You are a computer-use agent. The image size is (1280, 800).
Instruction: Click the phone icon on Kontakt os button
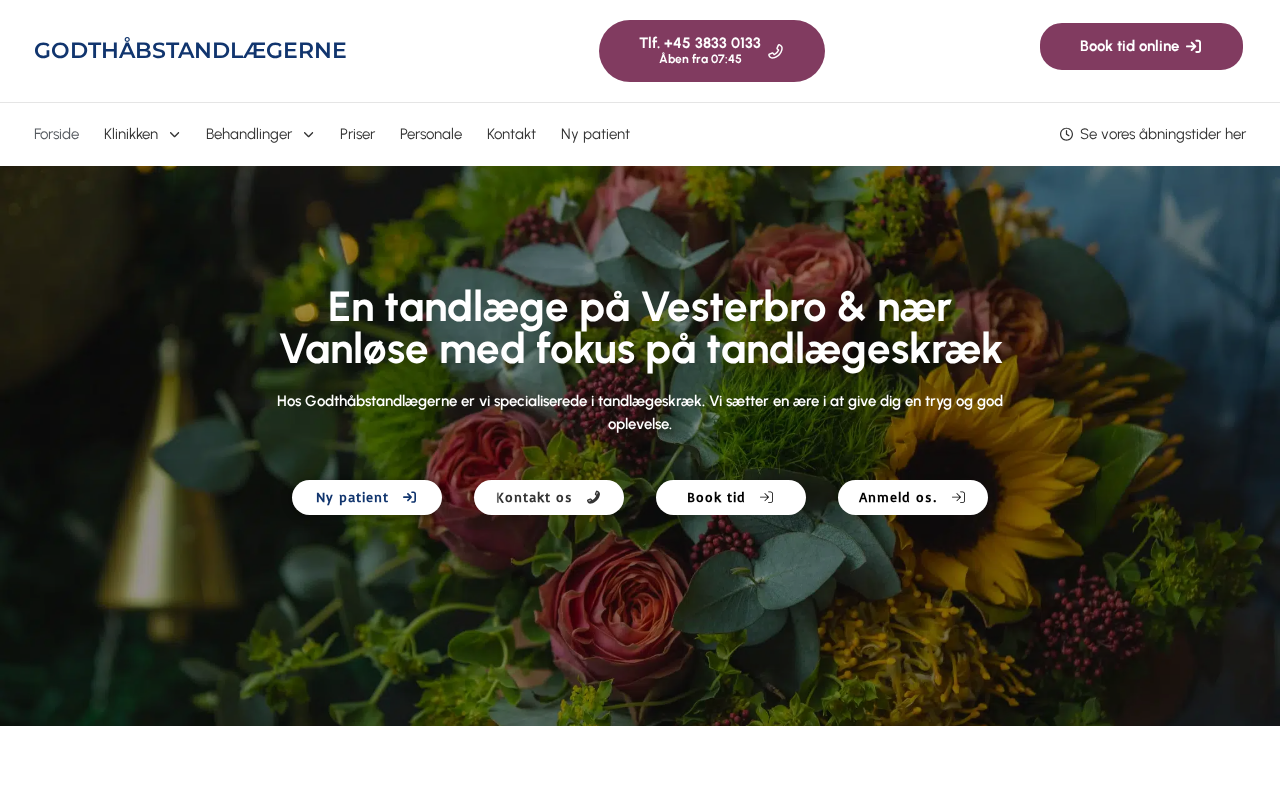coord(593,497)
